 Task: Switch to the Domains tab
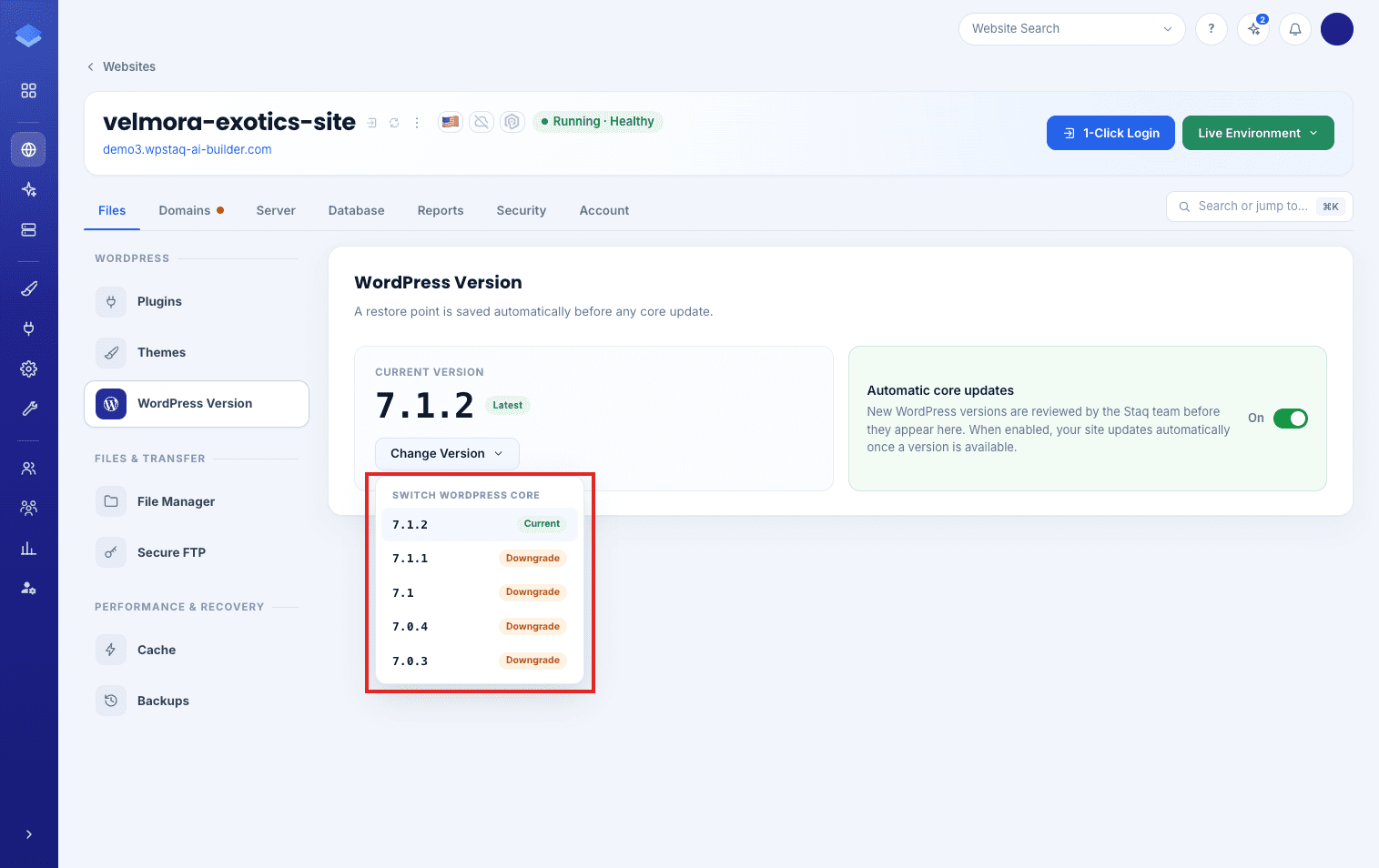click(191, 210)
